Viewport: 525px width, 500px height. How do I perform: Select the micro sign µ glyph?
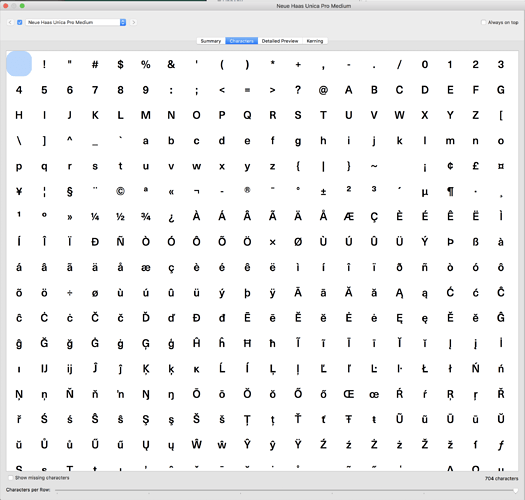pyautogui.click(x=425, y=192)
